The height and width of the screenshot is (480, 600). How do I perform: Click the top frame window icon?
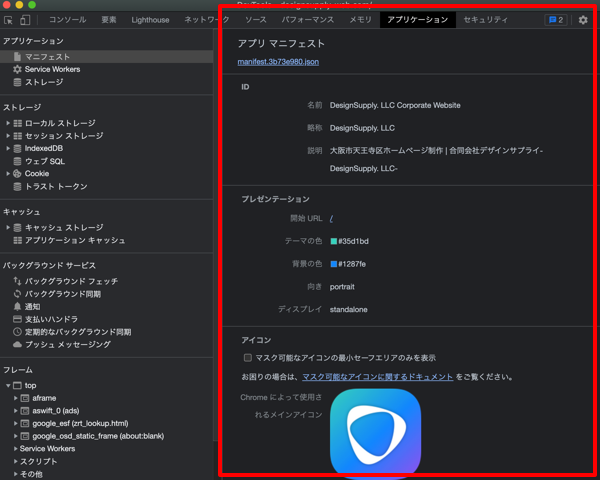click(x=17, y=385)
